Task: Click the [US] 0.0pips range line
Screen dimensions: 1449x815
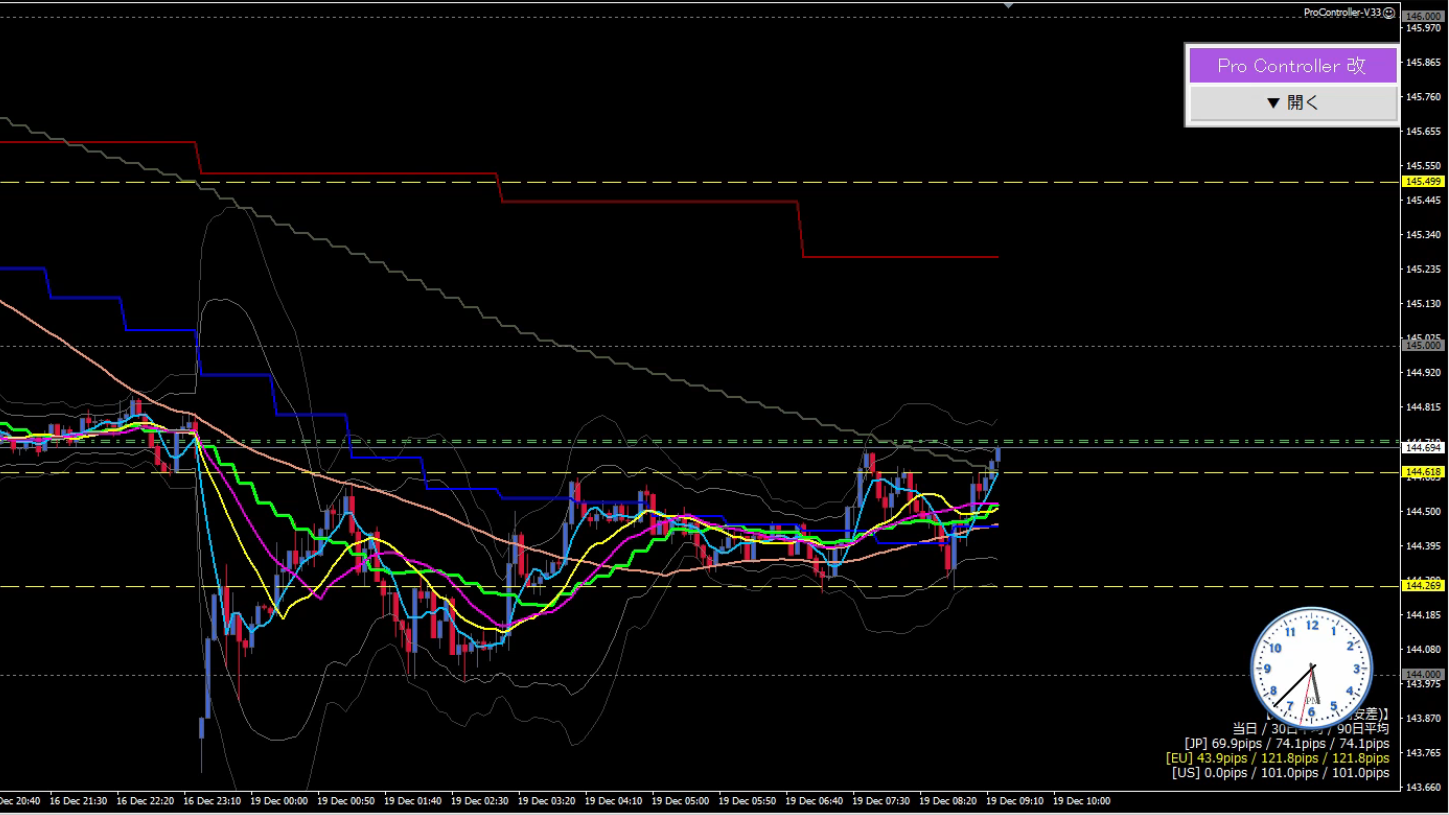Action: 1281,773
